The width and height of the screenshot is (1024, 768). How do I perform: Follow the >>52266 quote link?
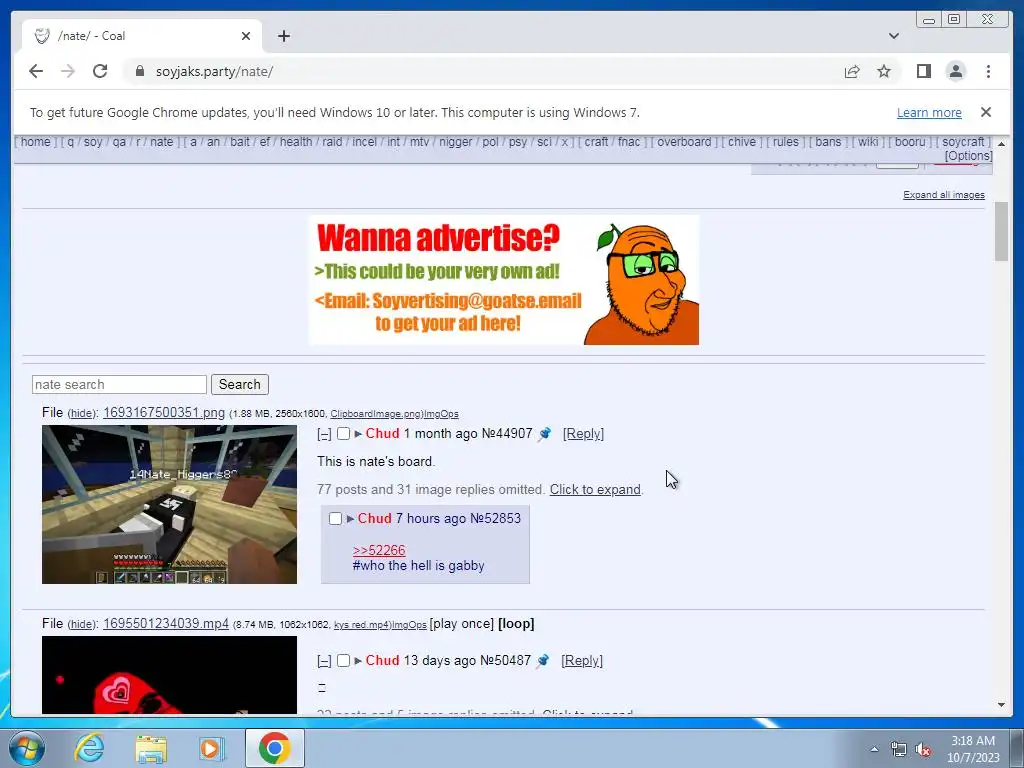click(379, 550)
